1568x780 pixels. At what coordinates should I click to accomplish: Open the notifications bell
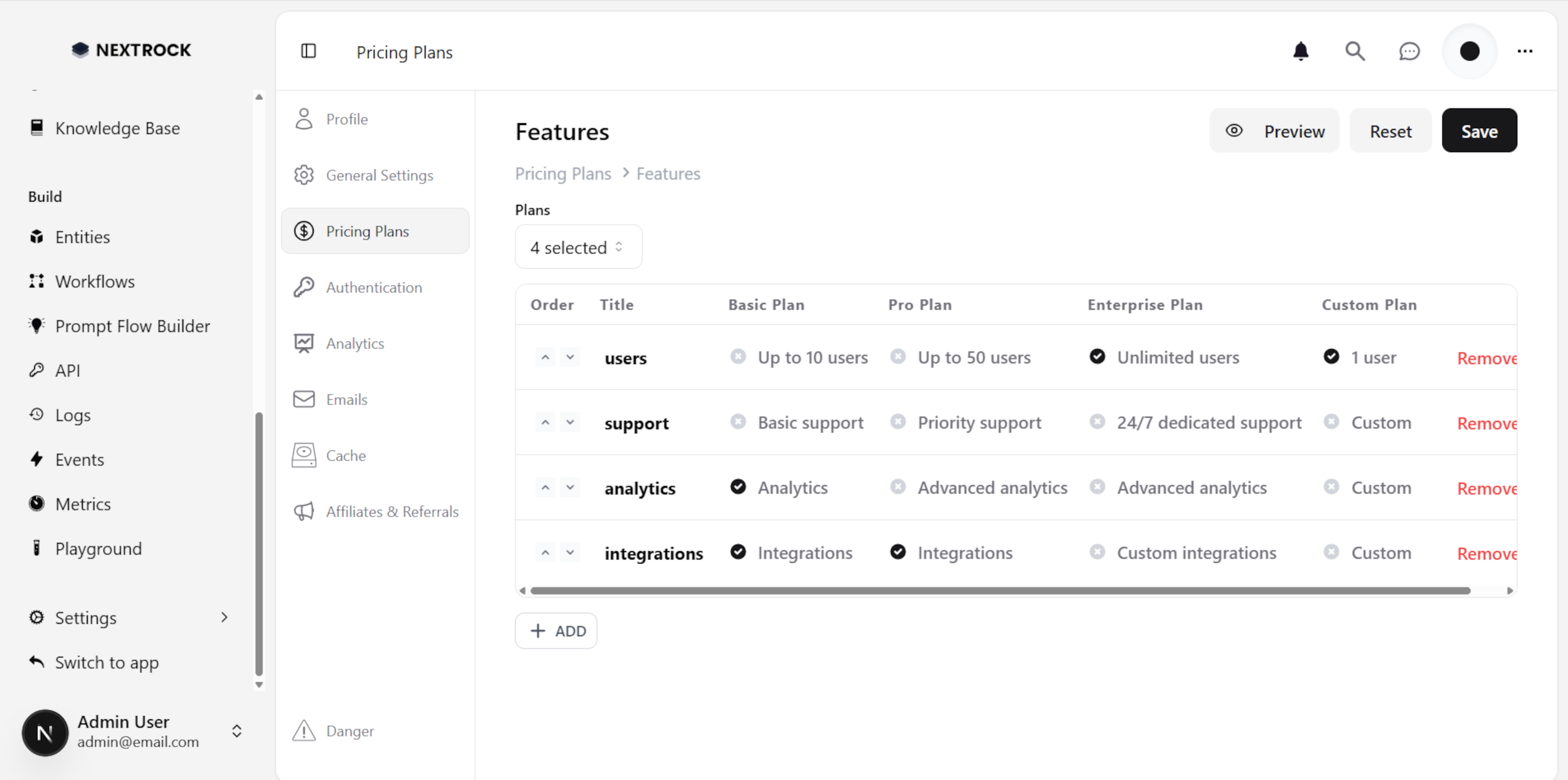tap(1301, 51)
